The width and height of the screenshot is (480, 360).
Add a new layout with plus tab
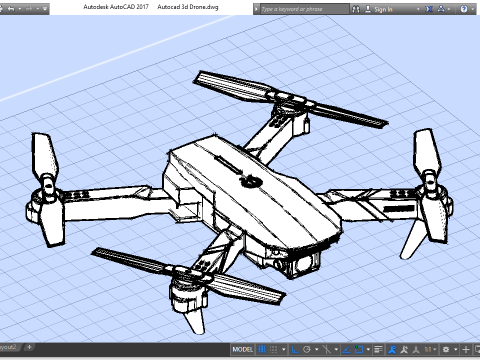29,347
